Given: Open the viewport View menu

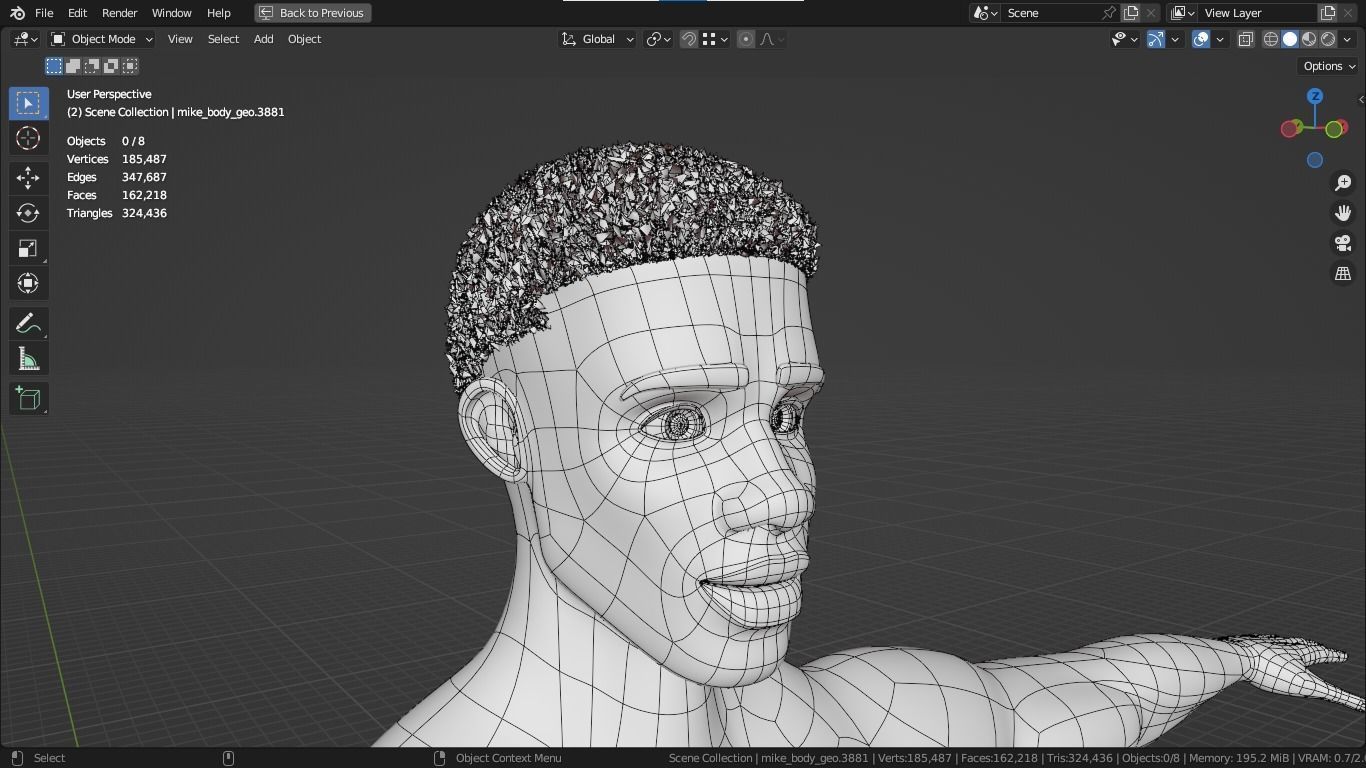Looking at the screenshot, I should [180, 39].
